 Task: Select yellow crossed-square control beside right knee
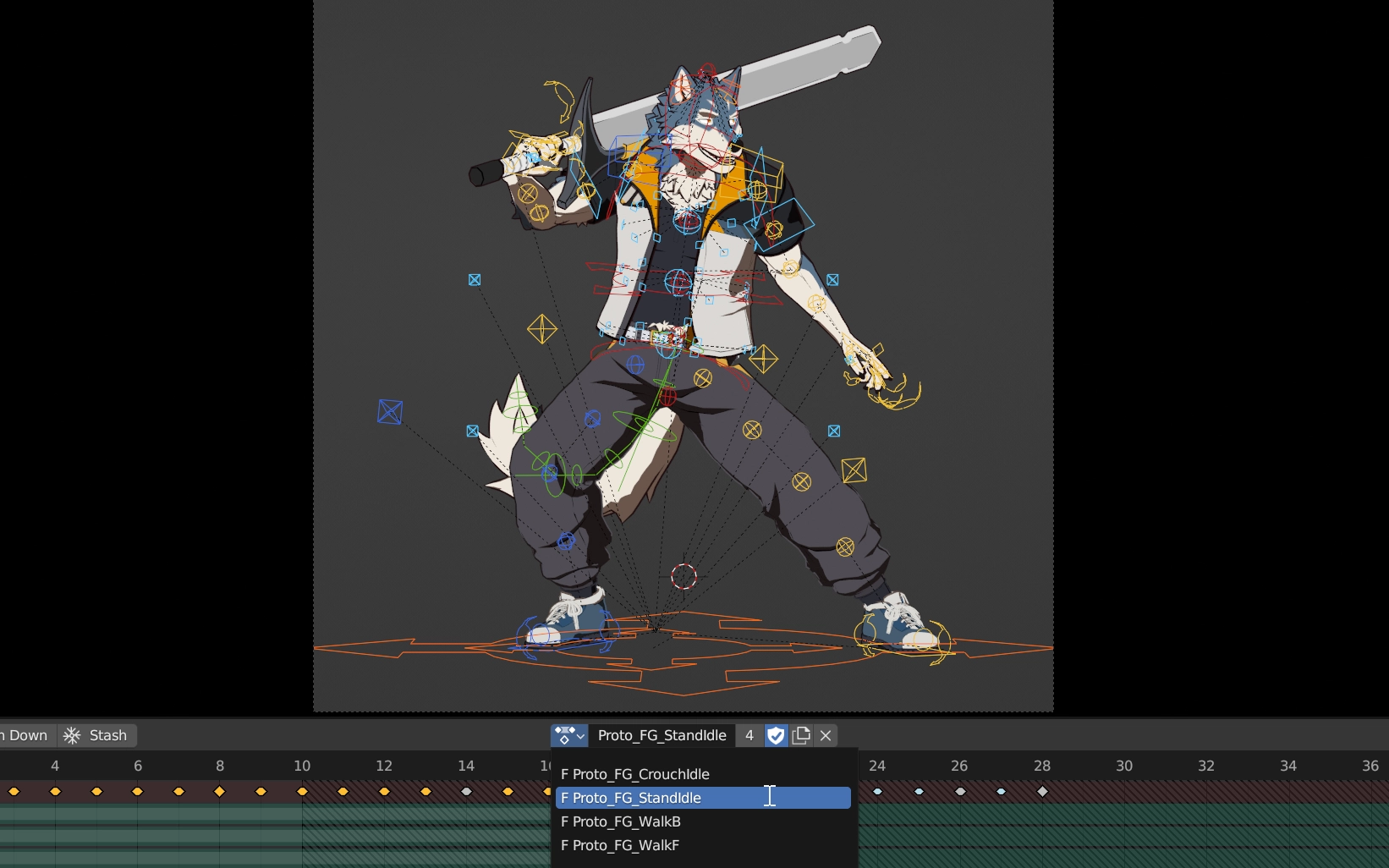pyautogui.click(x=854, y=470)
